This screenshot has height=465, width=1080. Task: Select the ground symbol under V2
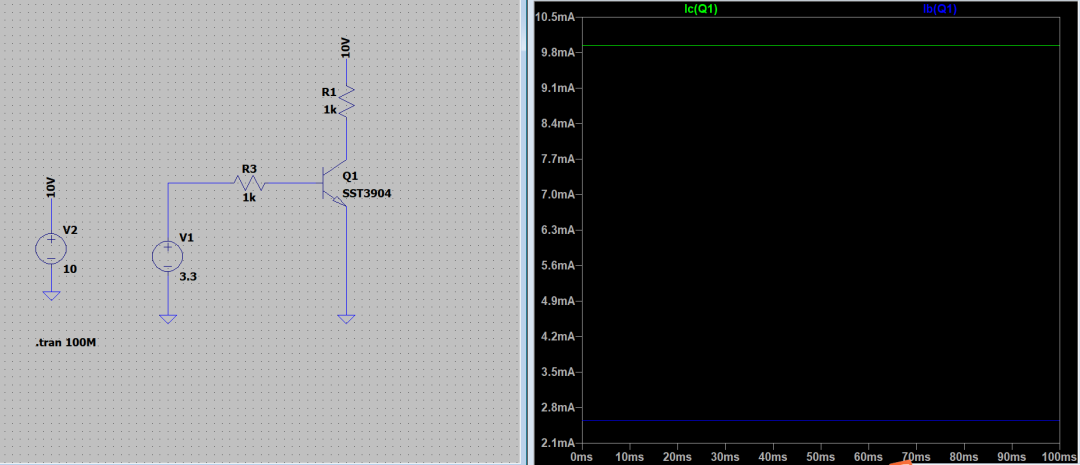(x=51, y=296)
